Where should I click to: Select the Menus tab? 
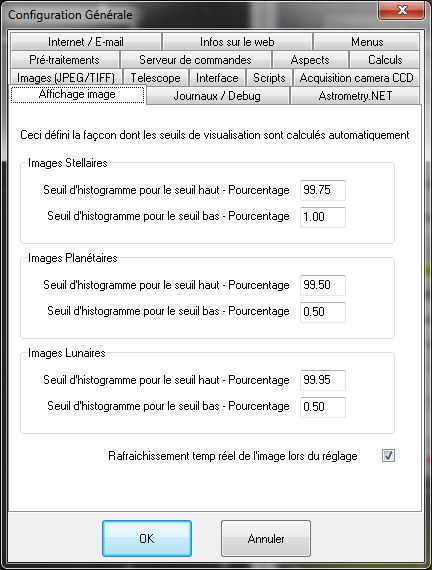click(x=367, y=42)
